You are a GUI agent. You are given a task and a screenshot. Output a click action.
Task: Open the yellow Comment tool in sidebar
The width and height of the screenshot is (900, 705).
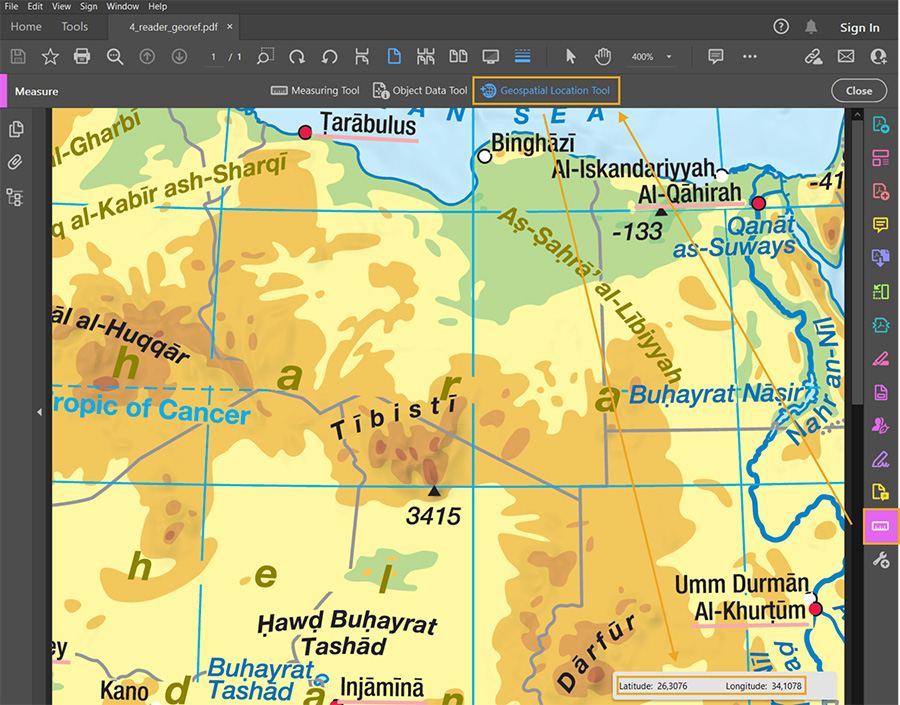880,224
